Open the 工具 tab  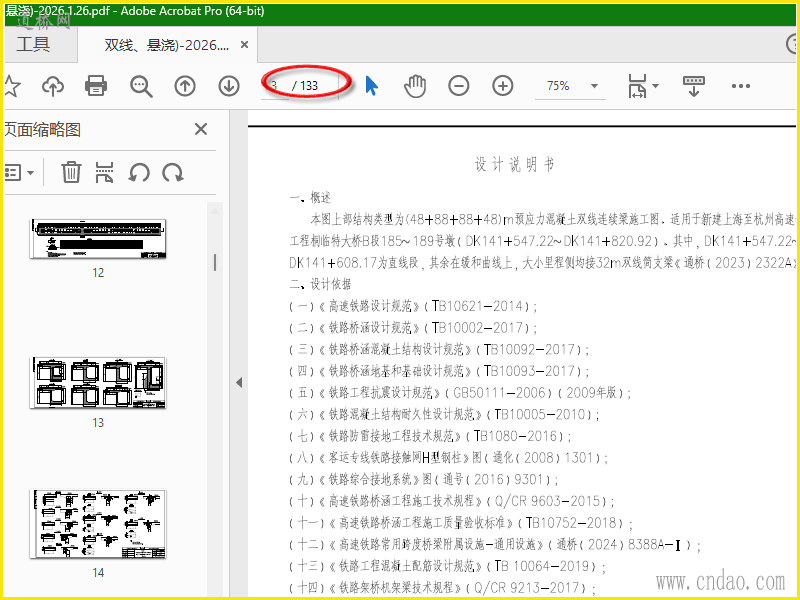pyautogui.click(x=34, y=44)
